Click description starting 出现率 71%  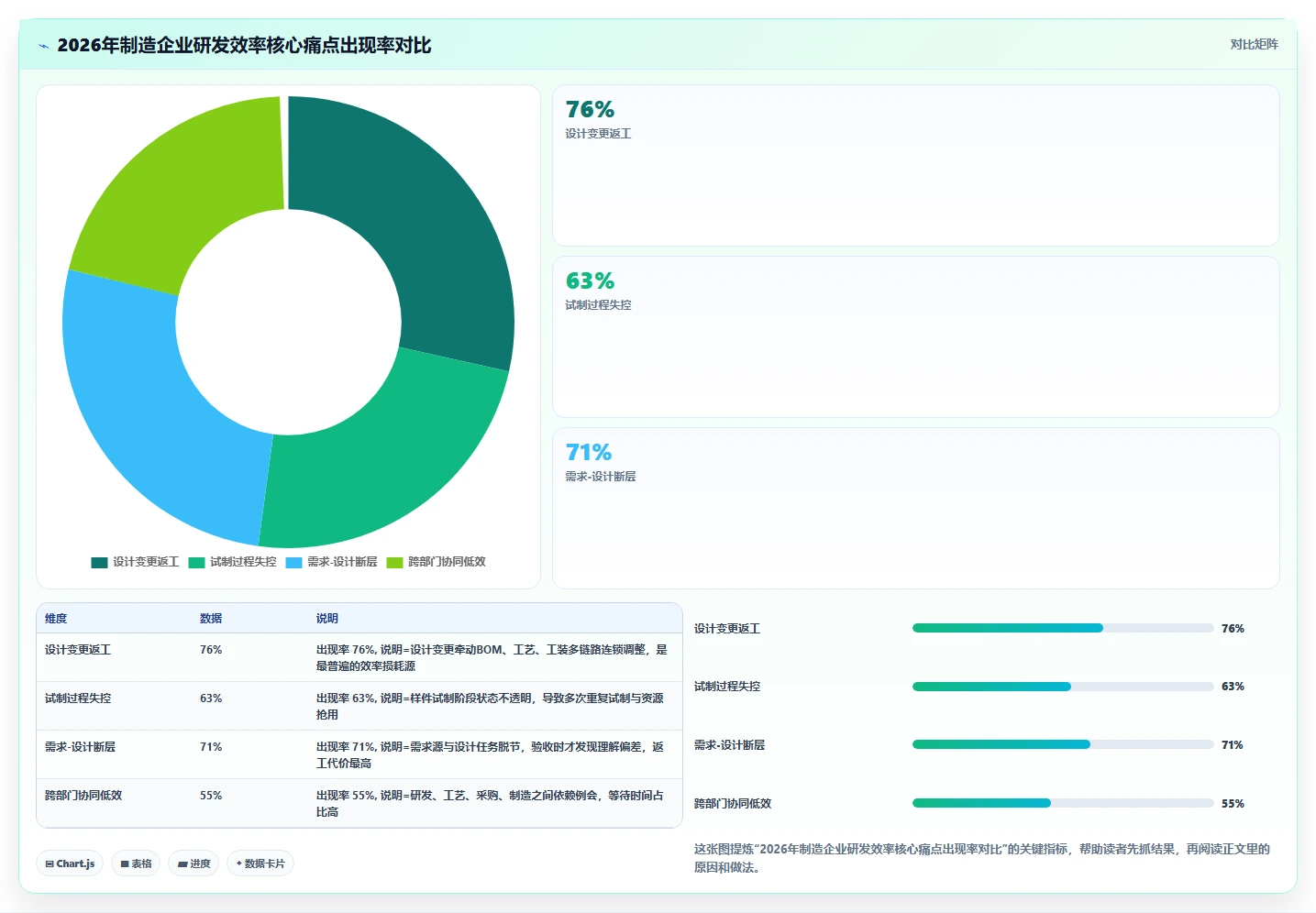(491, 755)
